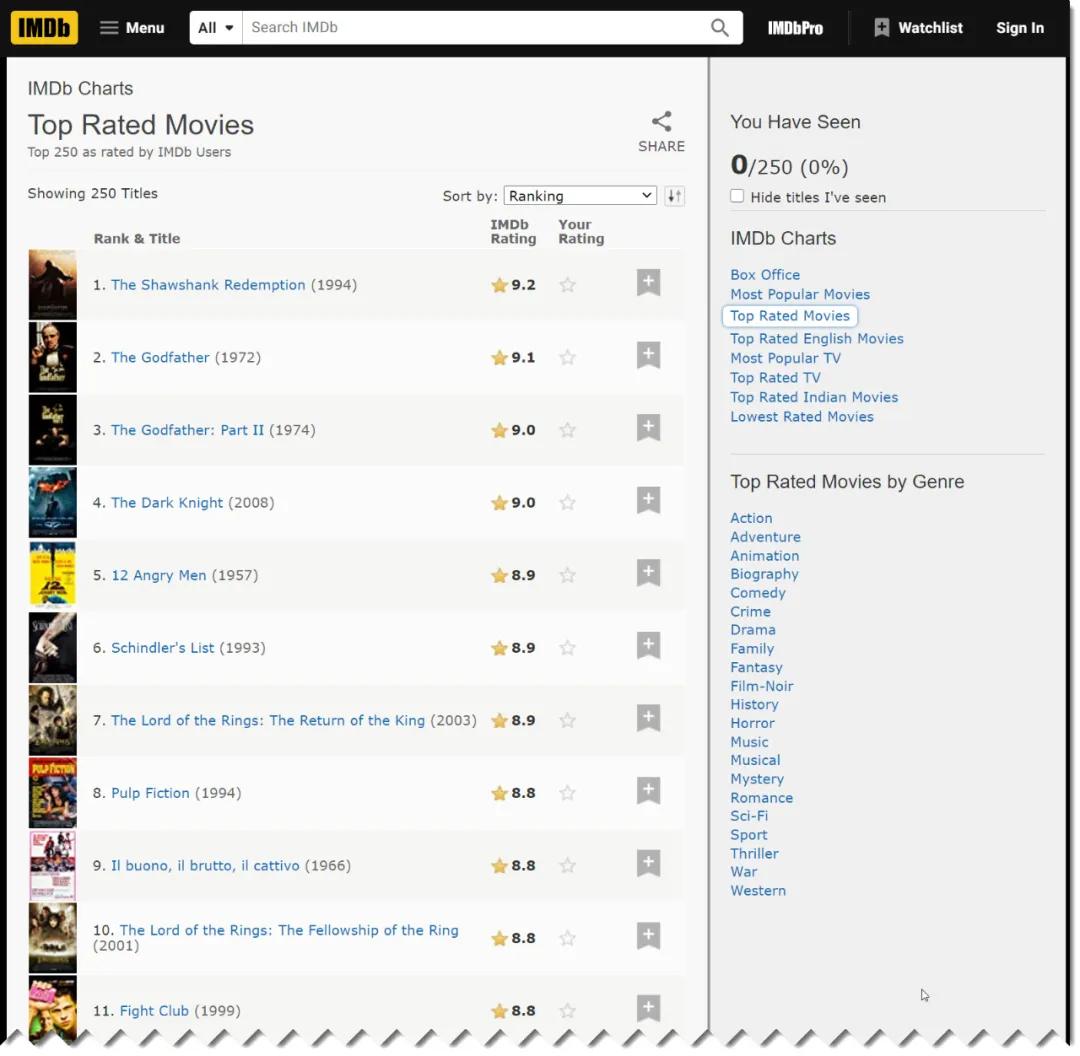Open IMDbPro link
This screenshot has height=1056, width=1080.
pyautogui.click(x=796, y=28)
